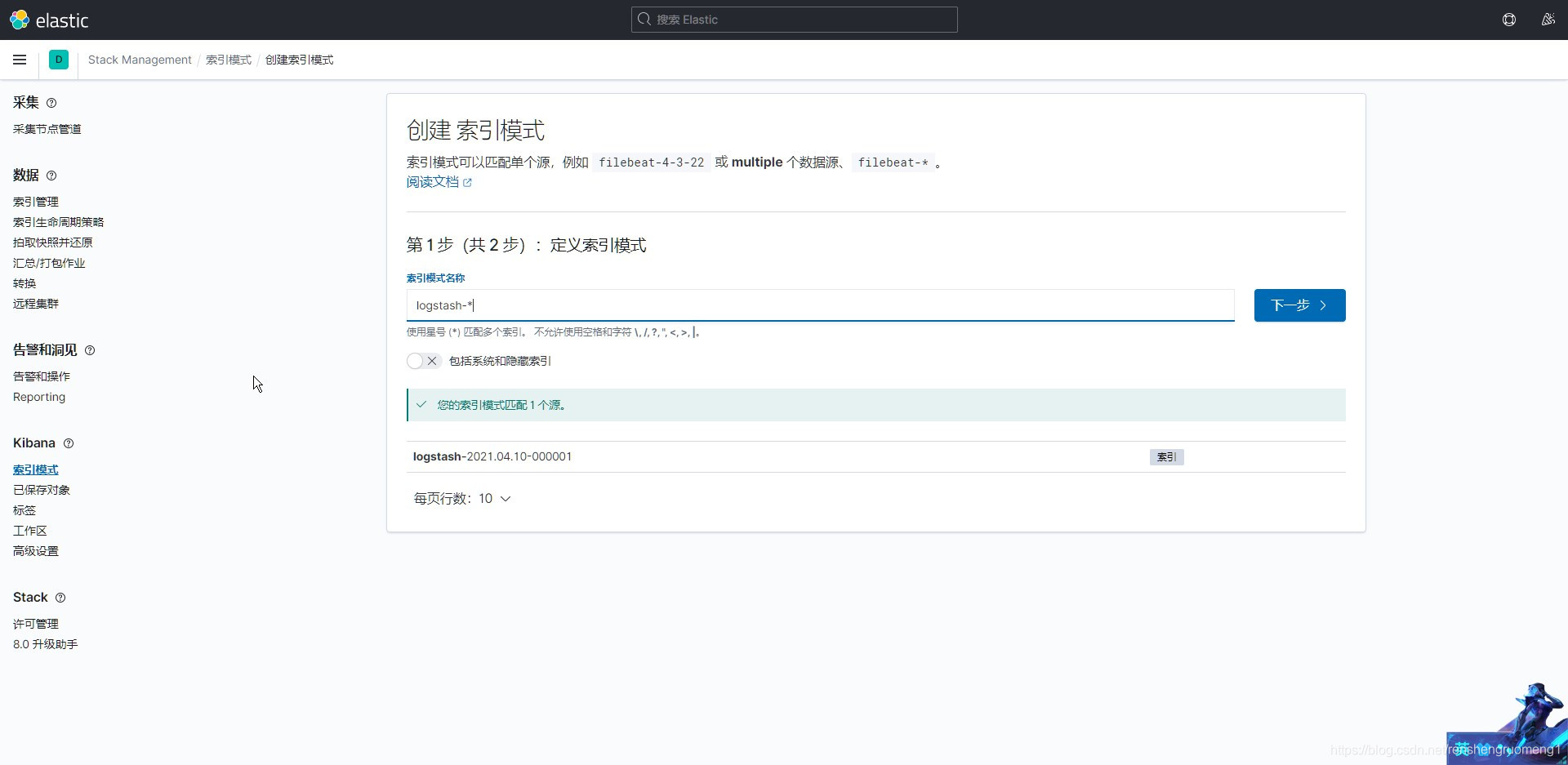Open 汇总/打包作业 in sidebar

49,263
